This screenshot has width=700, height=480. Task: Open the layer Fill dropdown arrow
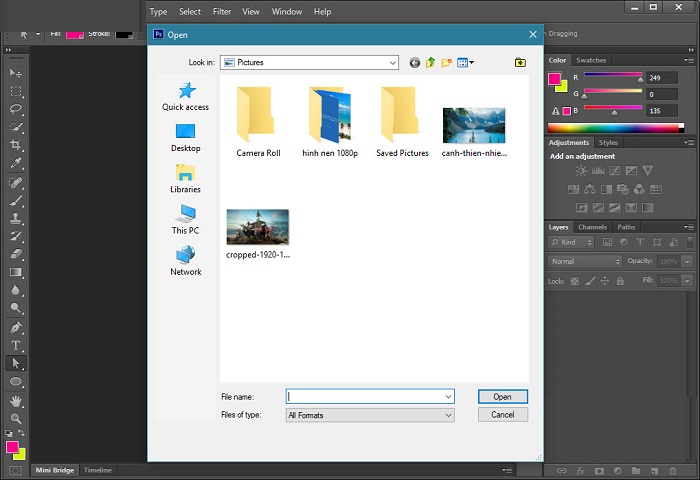pyautogui.click(x=688, y=281)
